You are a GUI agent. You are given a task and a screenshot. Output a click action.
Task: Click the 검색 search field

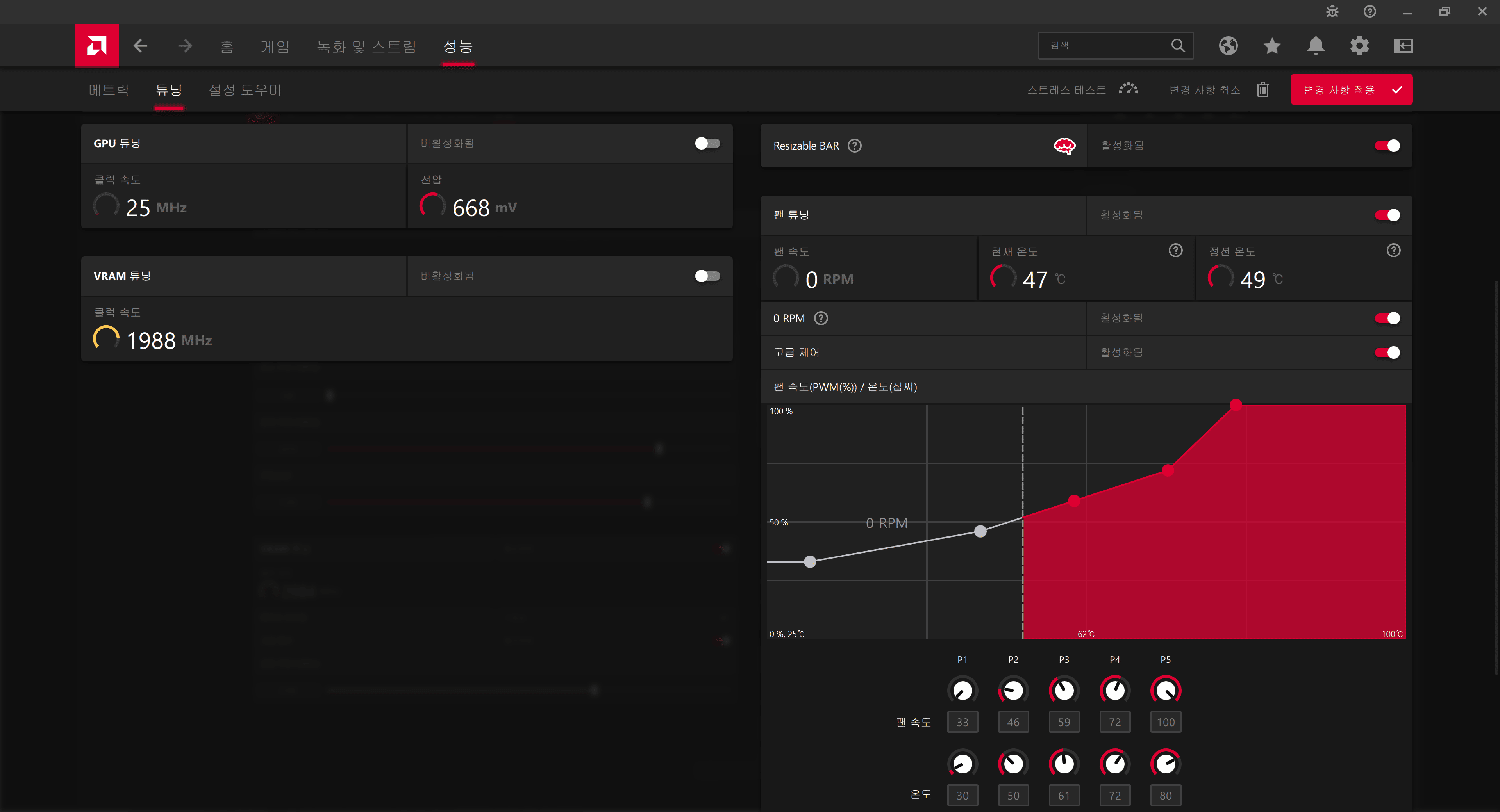pyautogui.click(x=1106, y=45)
